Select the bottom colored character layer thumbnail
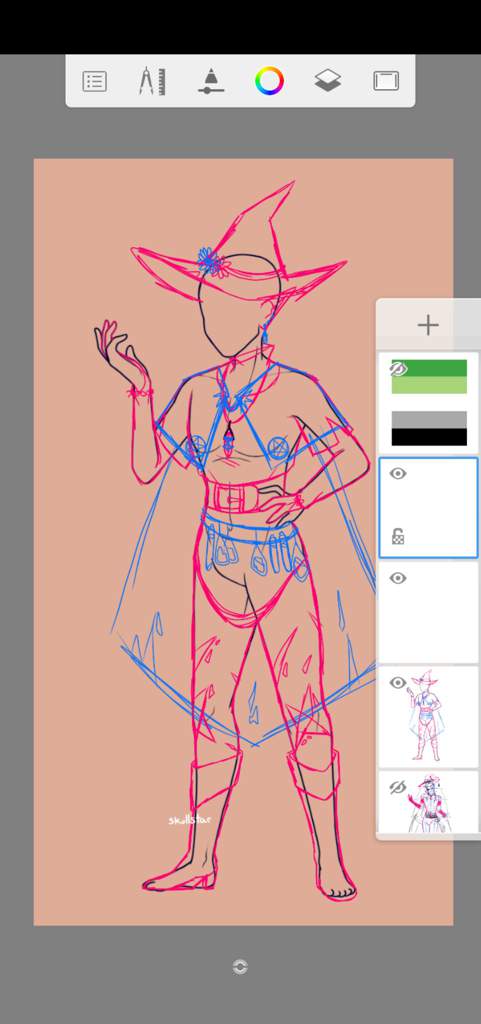Image resolution: width=481 pixels, height=1024 pixels. [429, 802]
